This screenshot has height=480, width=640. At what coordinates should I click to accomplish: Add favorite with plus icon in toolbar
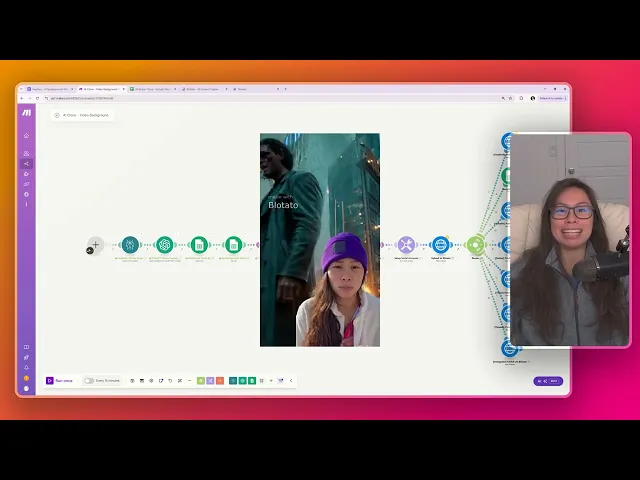point(271,380)
